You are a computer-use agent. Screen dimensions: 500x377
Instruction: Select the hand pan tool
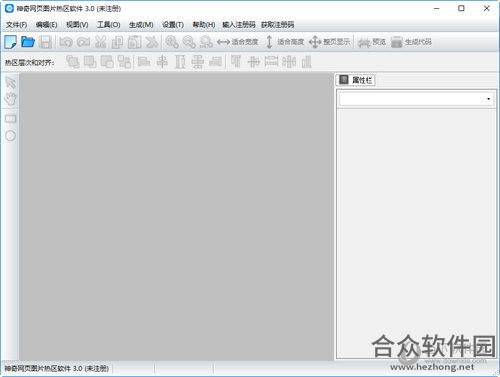10,99
